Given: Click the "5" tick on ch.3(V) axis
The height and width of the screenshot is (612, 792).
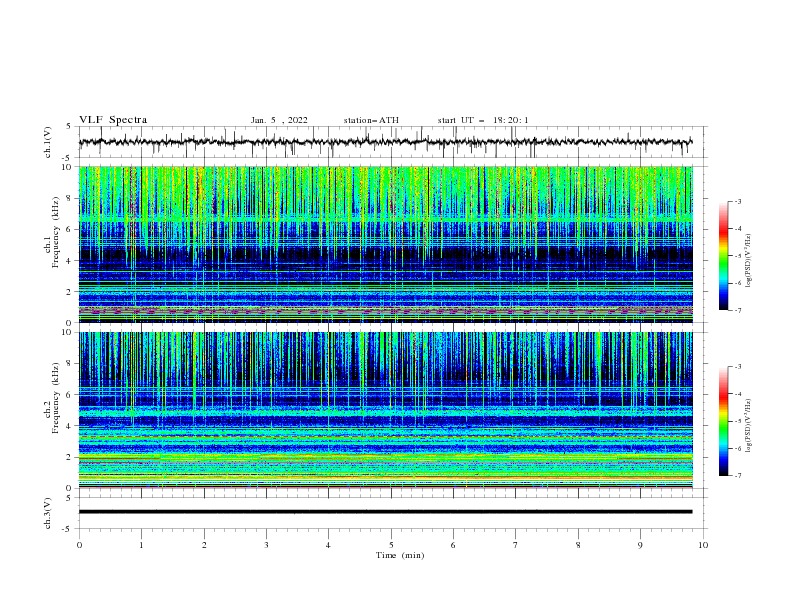Looking at the screenshot, I should tap(70, 498).
